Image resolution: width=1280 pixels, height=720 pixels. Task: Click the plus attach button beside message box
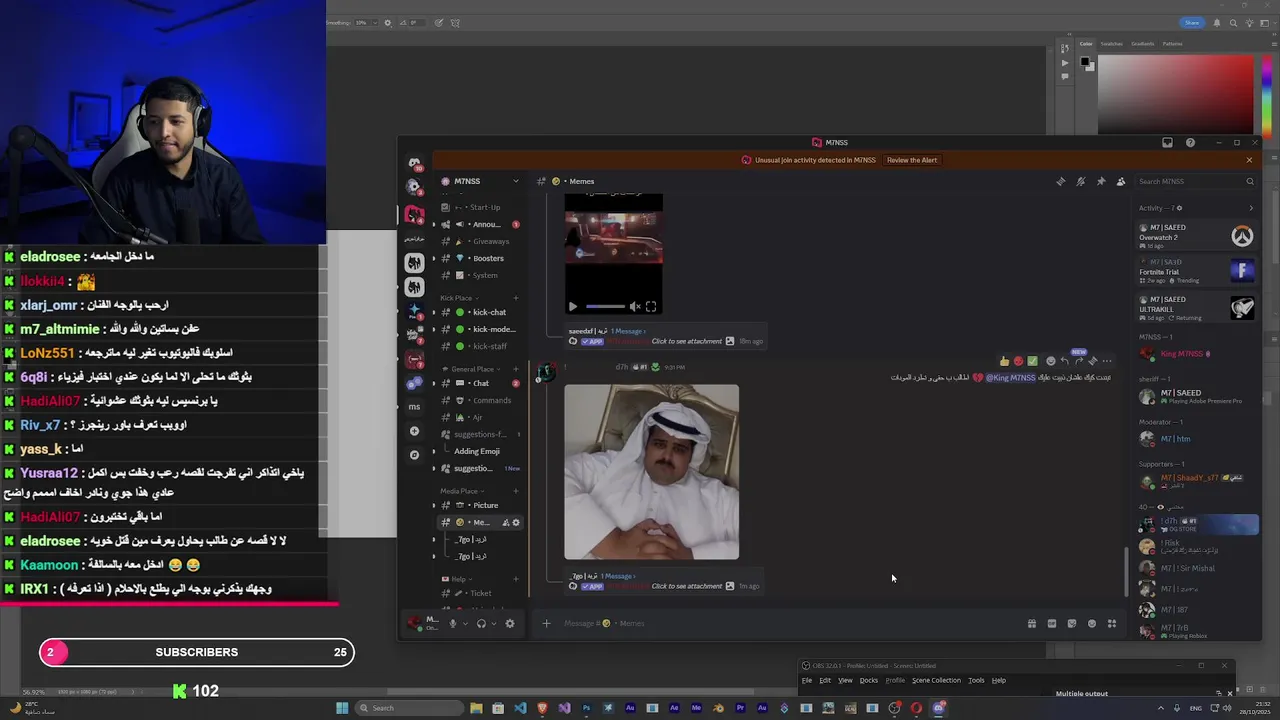pos(546,624)
